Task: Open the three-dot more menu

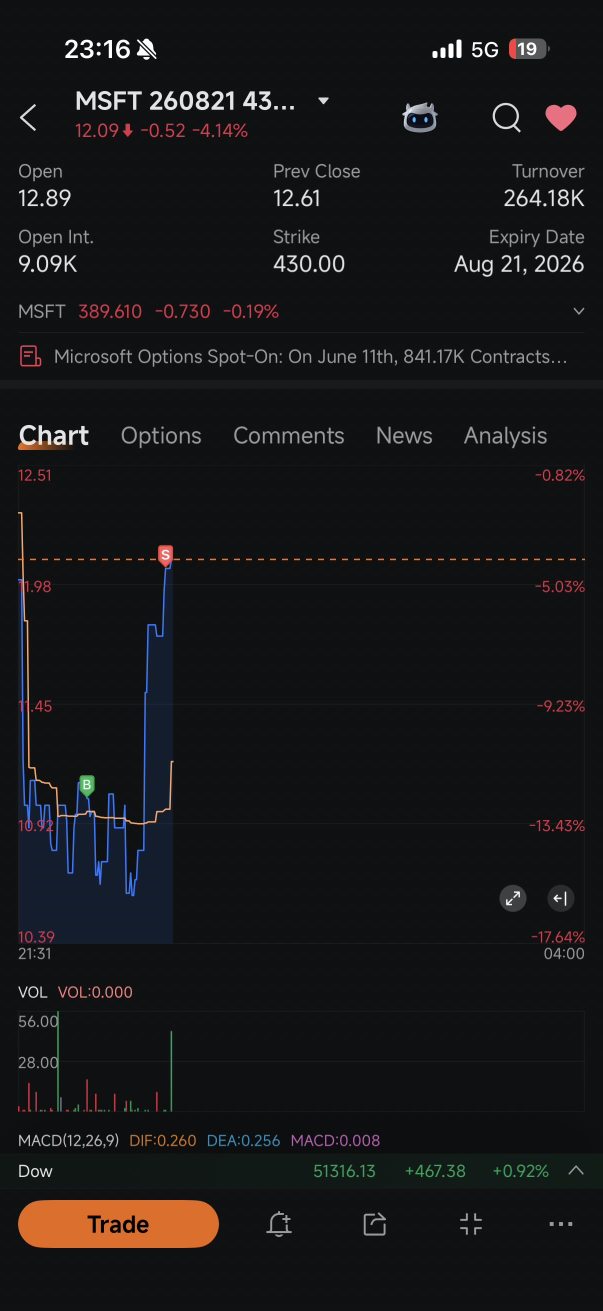Action: (561, 1224)
